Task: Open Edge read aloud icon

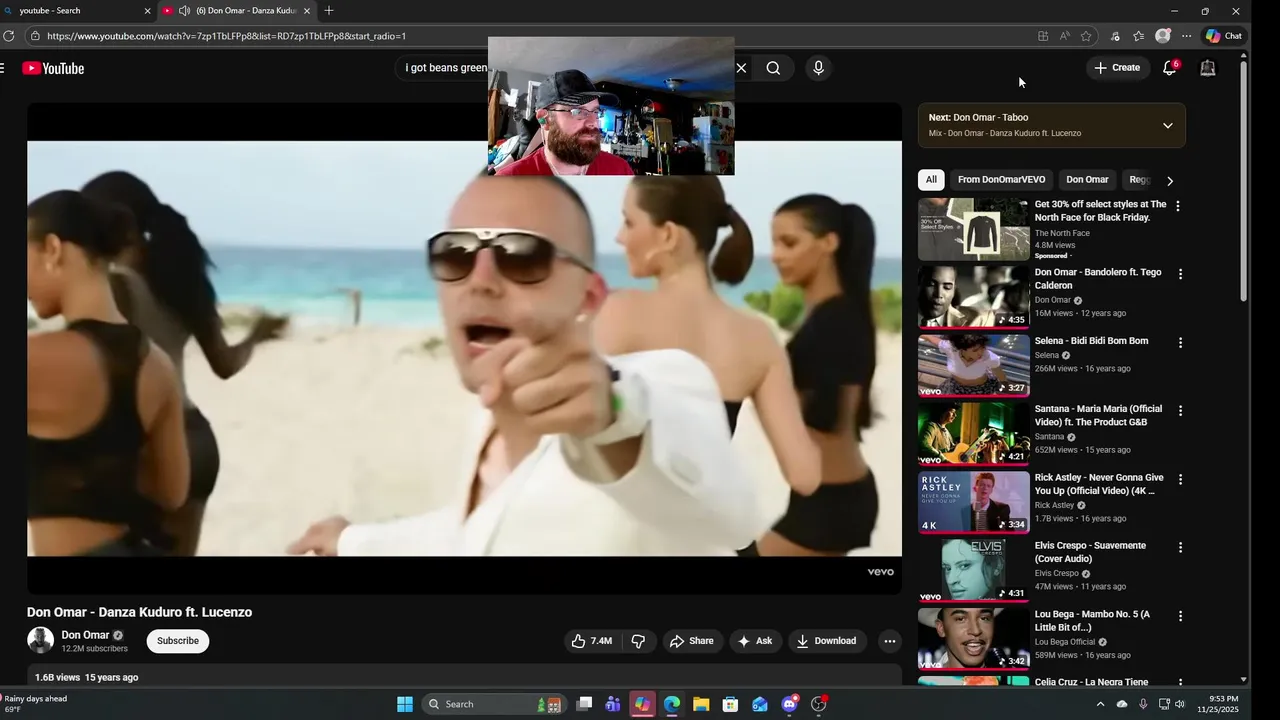Action: 1064,36
